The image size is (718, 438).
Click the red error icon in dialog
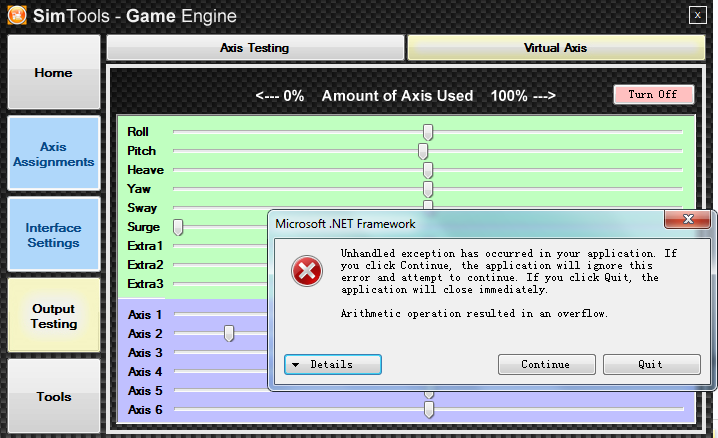[x=307, y=271]
